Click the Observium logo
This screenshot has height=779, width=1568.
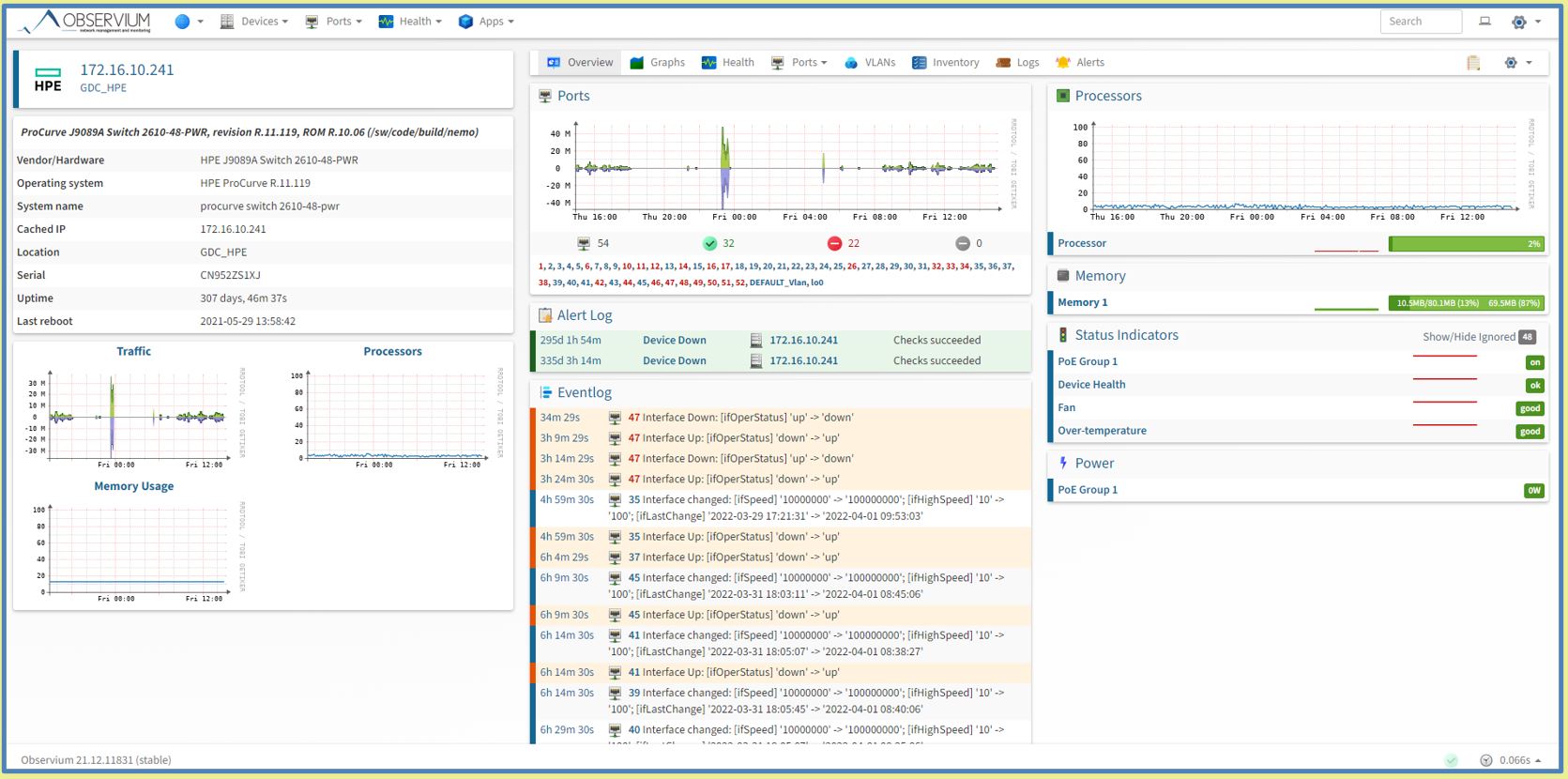84,22
